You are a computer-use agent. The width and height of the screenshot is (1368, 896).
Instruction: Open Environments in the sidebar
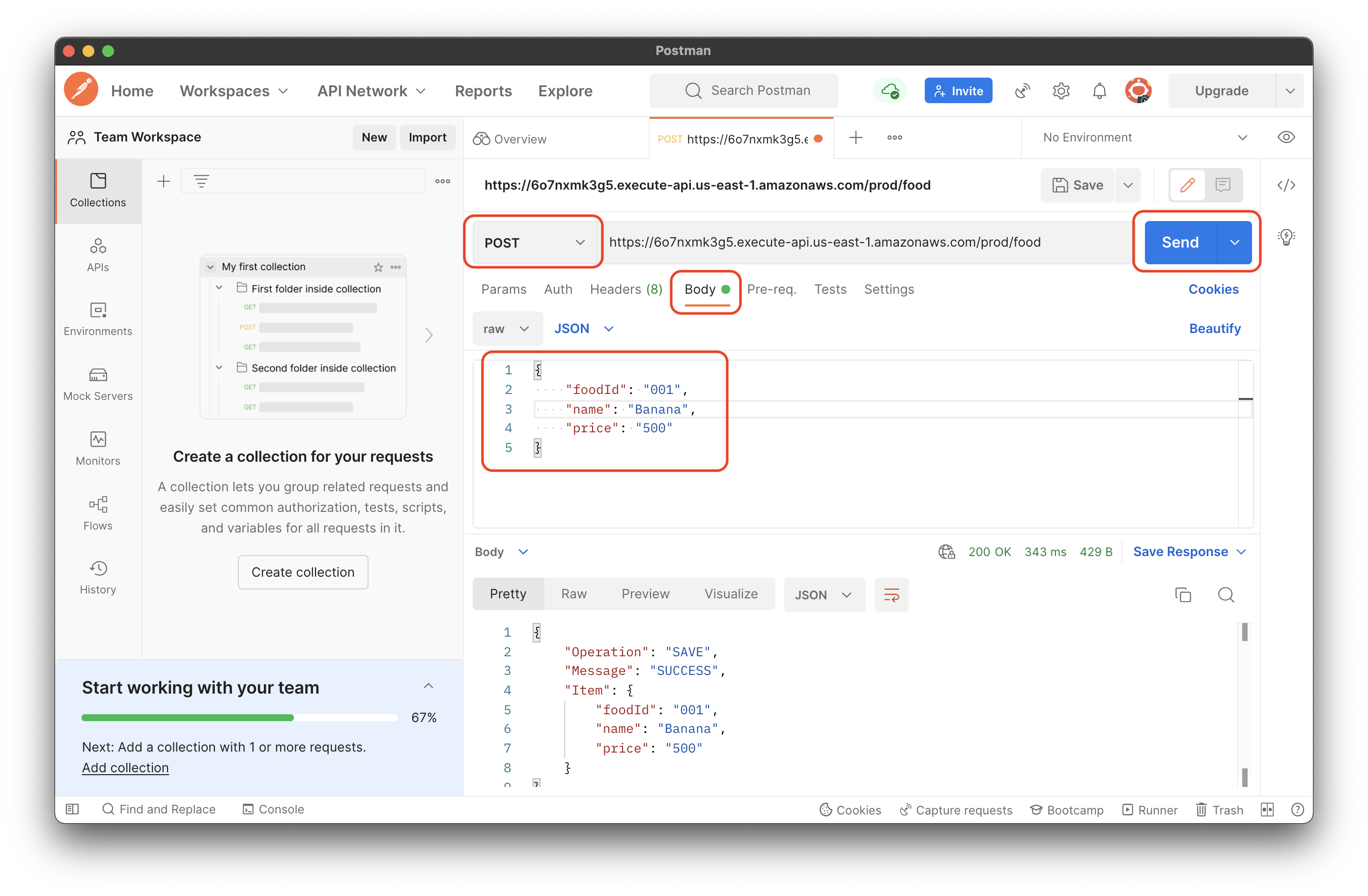98,320
